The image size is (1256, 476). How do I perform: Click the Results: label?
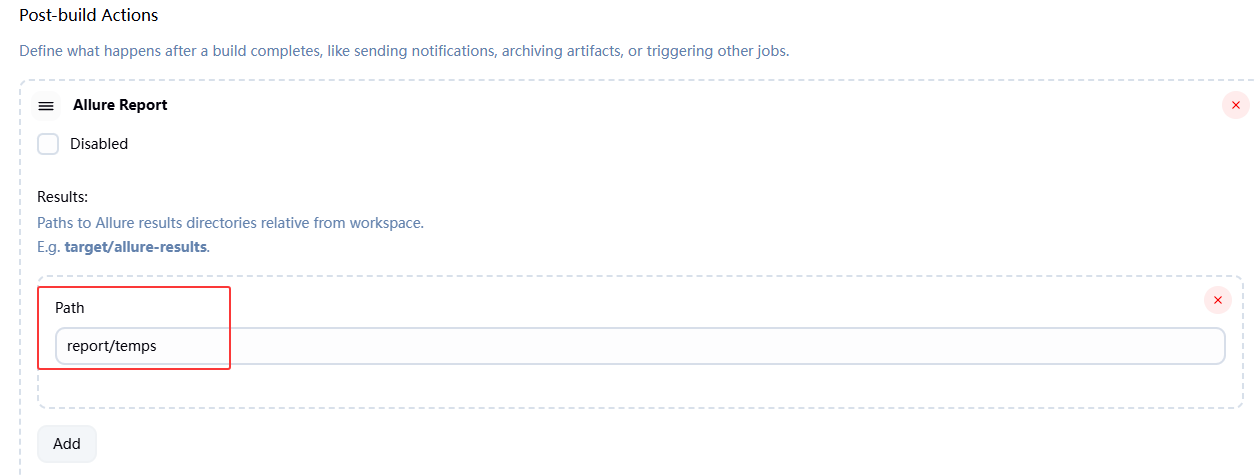pyautogui.click(x=63, y=197)
